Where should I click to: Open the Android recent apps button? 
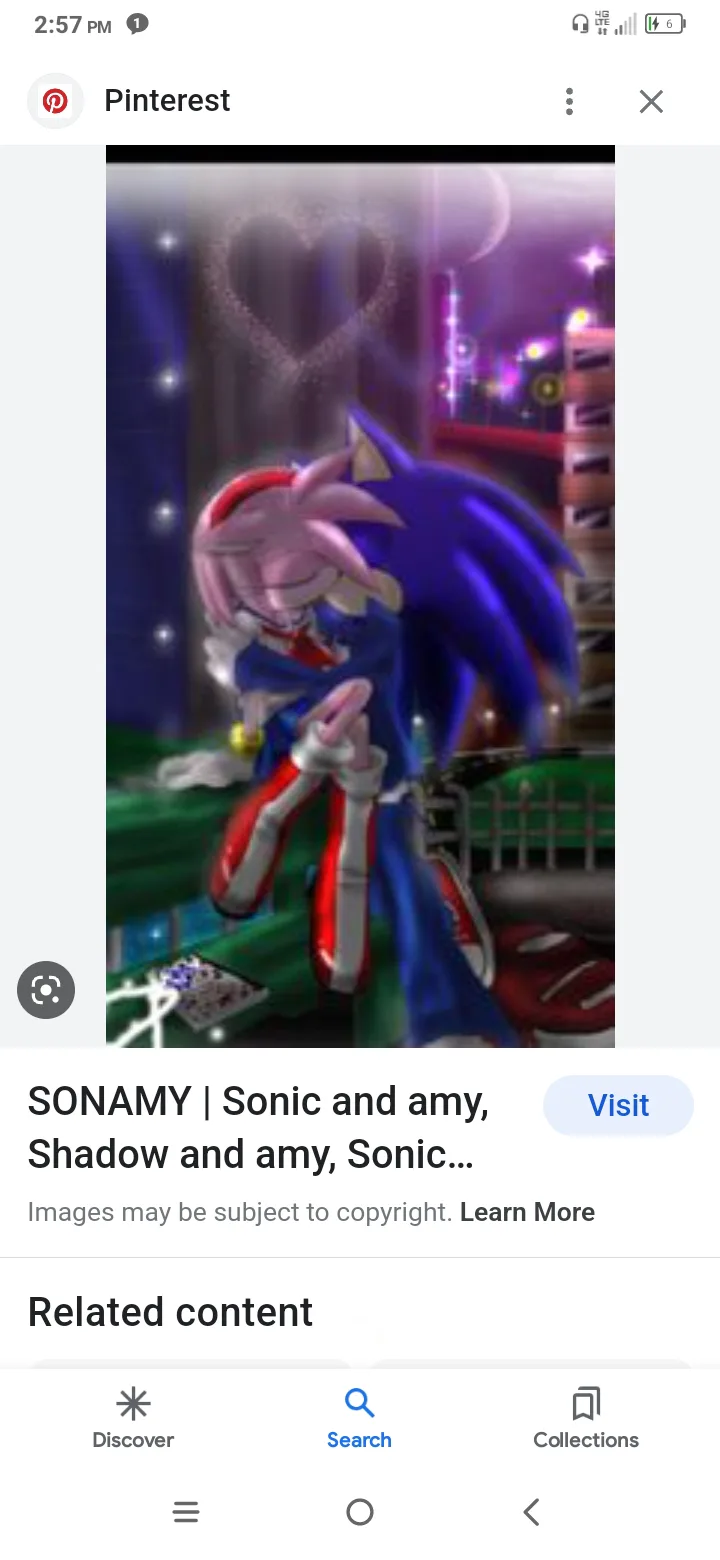(x=186, y=1512)
